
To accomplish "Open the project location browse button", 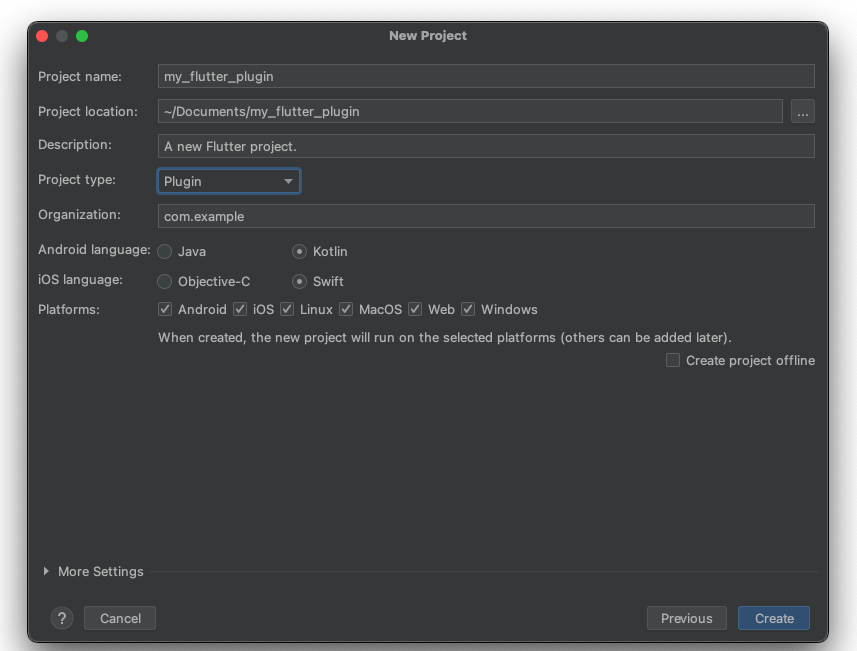I will click(802, 111).
